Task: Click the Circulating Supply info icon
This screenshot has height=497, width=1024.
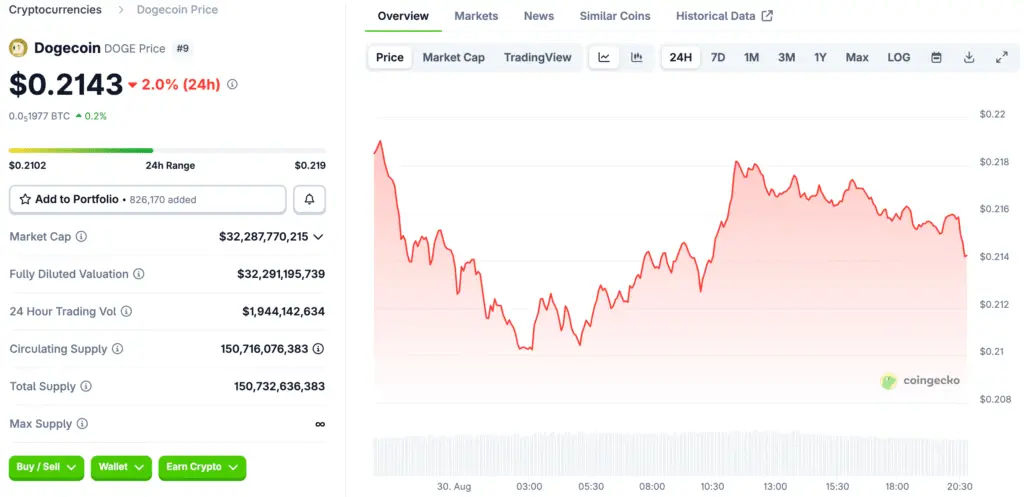Action: [x=117, y=349]
